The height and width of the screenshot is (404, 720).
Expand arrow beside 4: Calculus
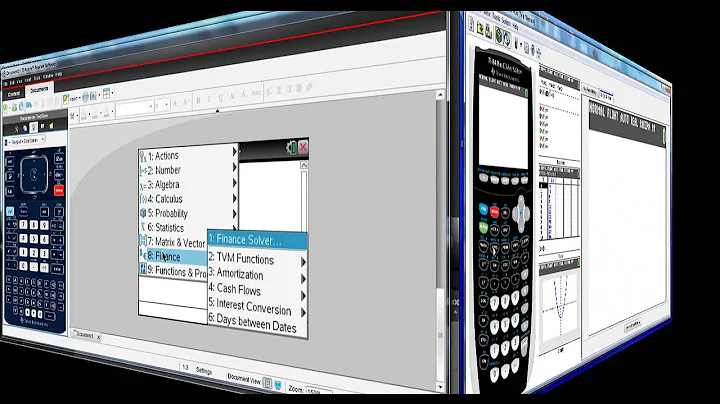tap(235, 198)
